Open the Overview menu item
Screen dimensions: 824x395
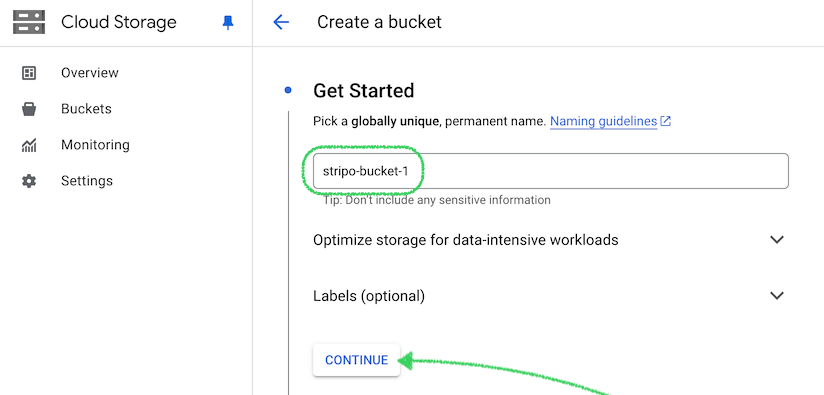(90, 72)
